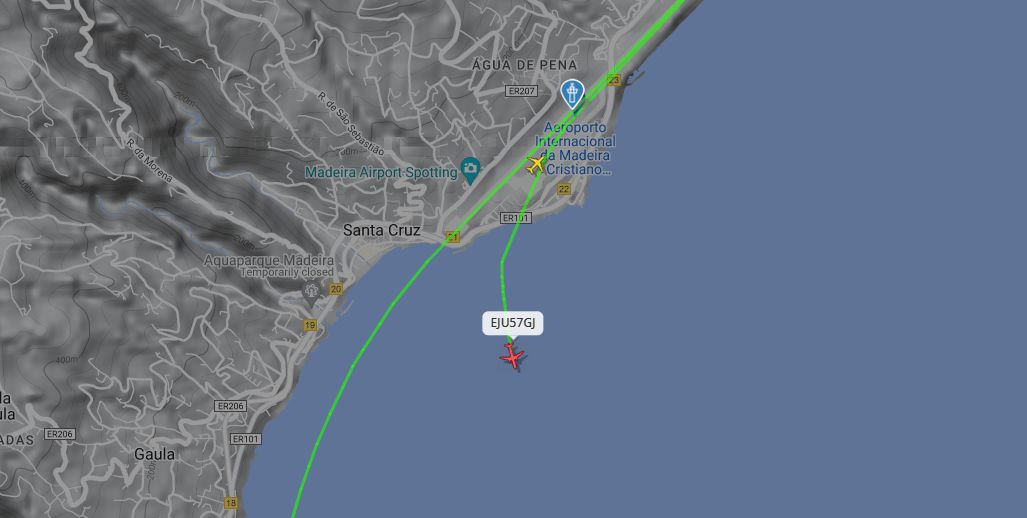
Task: Click the yellow exit 18 road shield
Action: click(231, 503)
